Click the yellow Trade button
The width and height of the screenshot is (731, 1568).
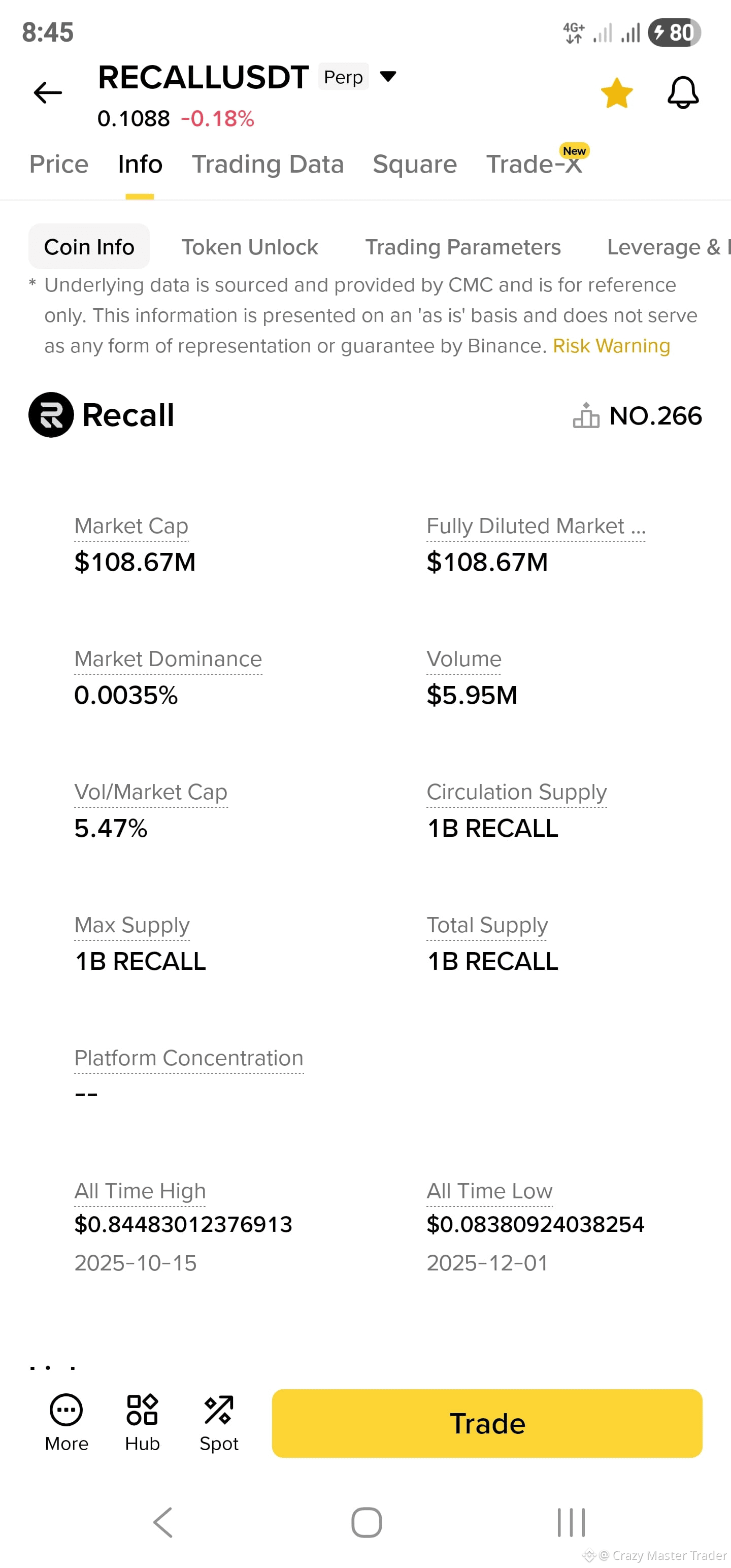[487, 1423]
